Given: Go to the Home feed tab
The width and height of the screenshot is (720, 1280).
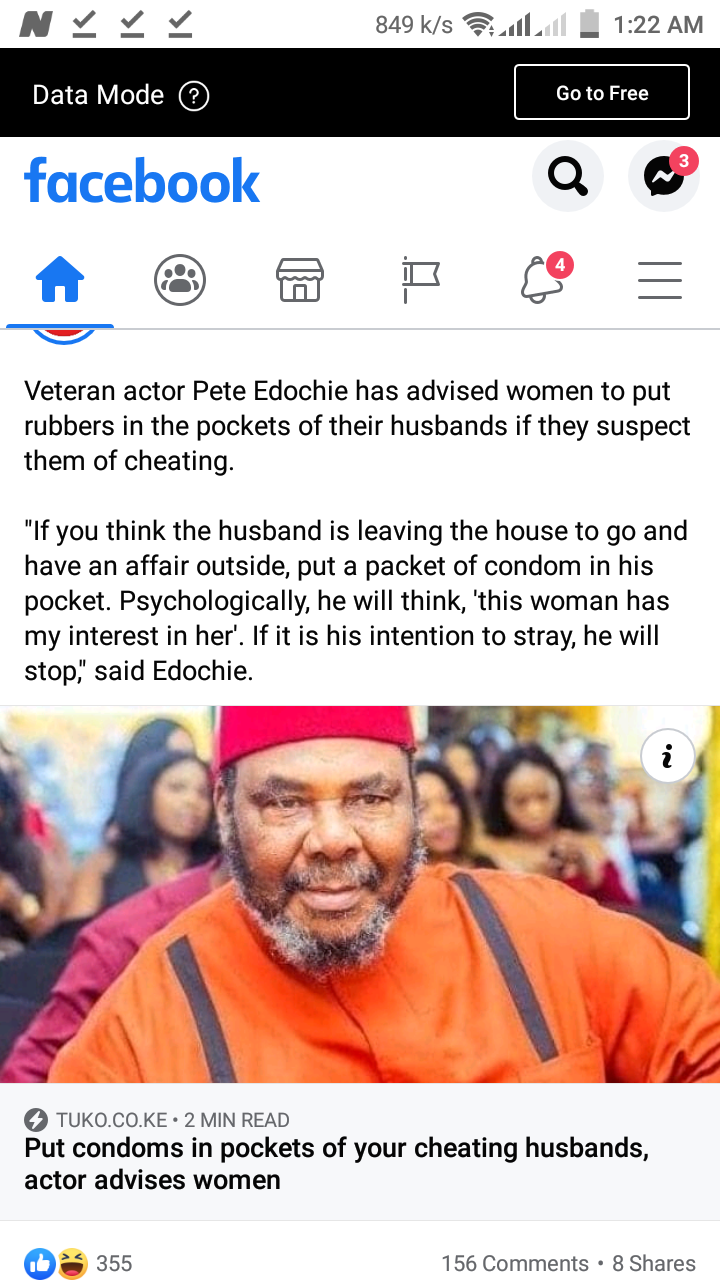Looking at the screenshot, I should 60,280.
